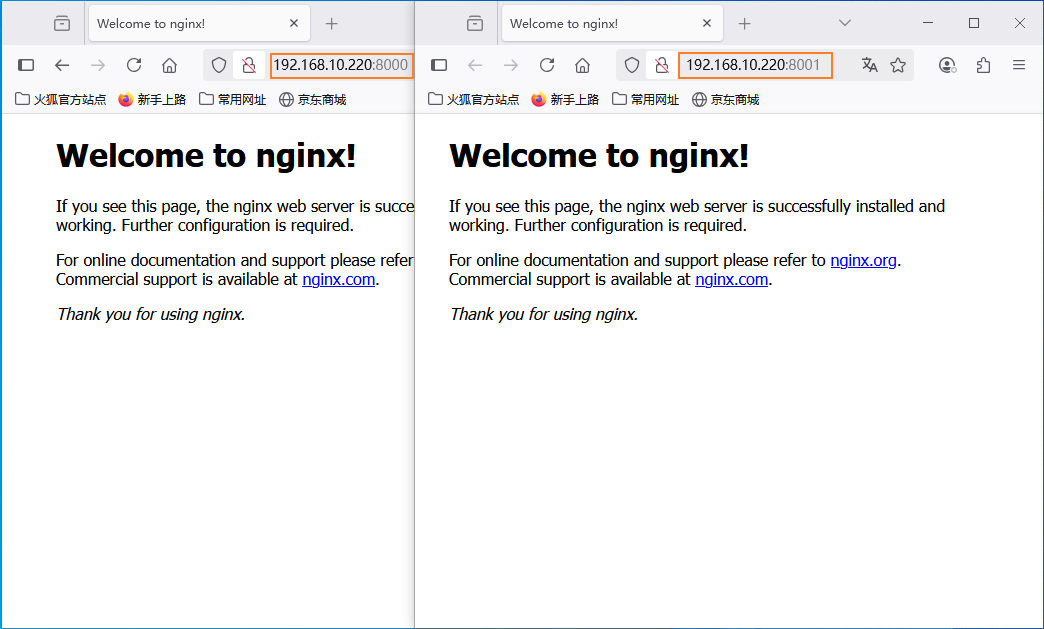Toggle sidebar in the left window
Image resolution: width=1044 pixels, height=629 pixels.
(x=26, y=65)
